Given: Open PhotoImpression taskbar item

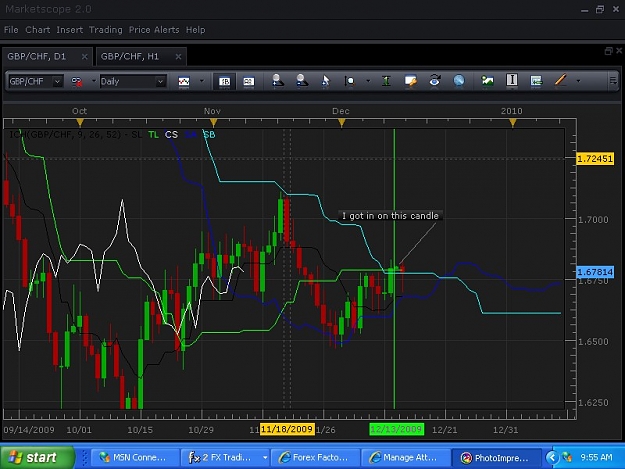Looking at the screenshot, I should pyautogui.click(x=496, y=458).
